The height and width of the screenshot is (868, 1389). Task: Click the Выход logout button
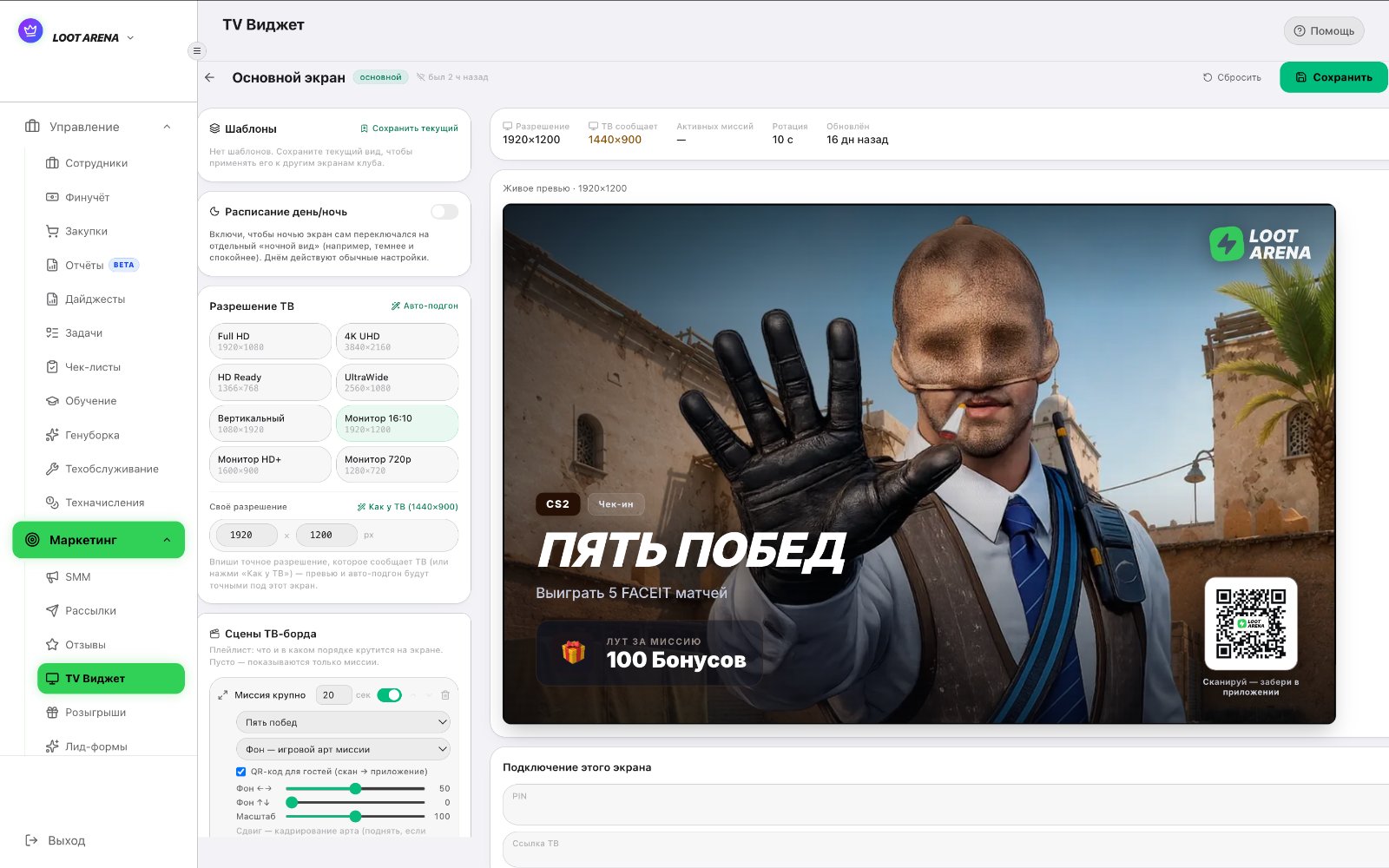pos(56,840)
